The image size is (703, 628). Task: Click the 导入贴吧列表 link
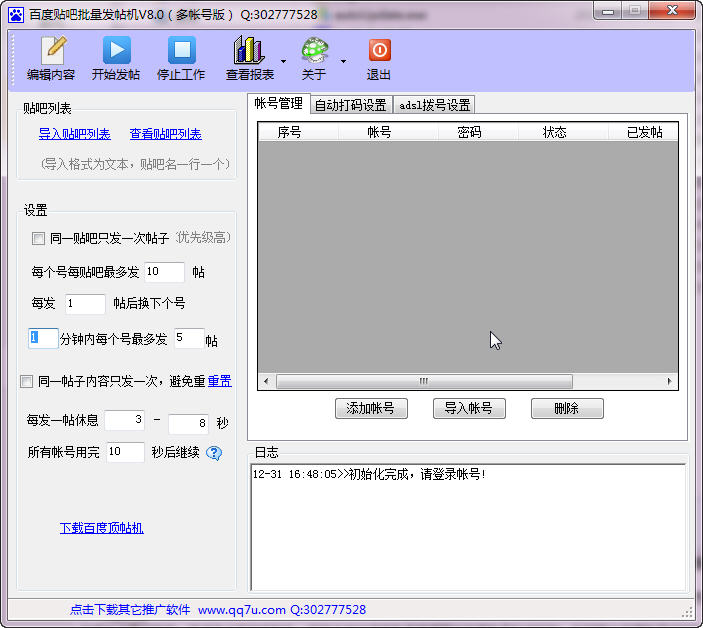74,134
